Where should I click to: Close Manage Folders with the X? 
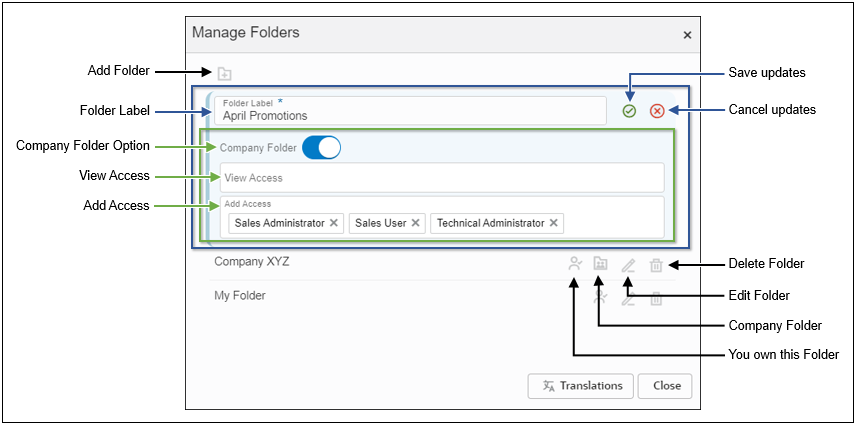pyautogui.click(x=687, y=35)
